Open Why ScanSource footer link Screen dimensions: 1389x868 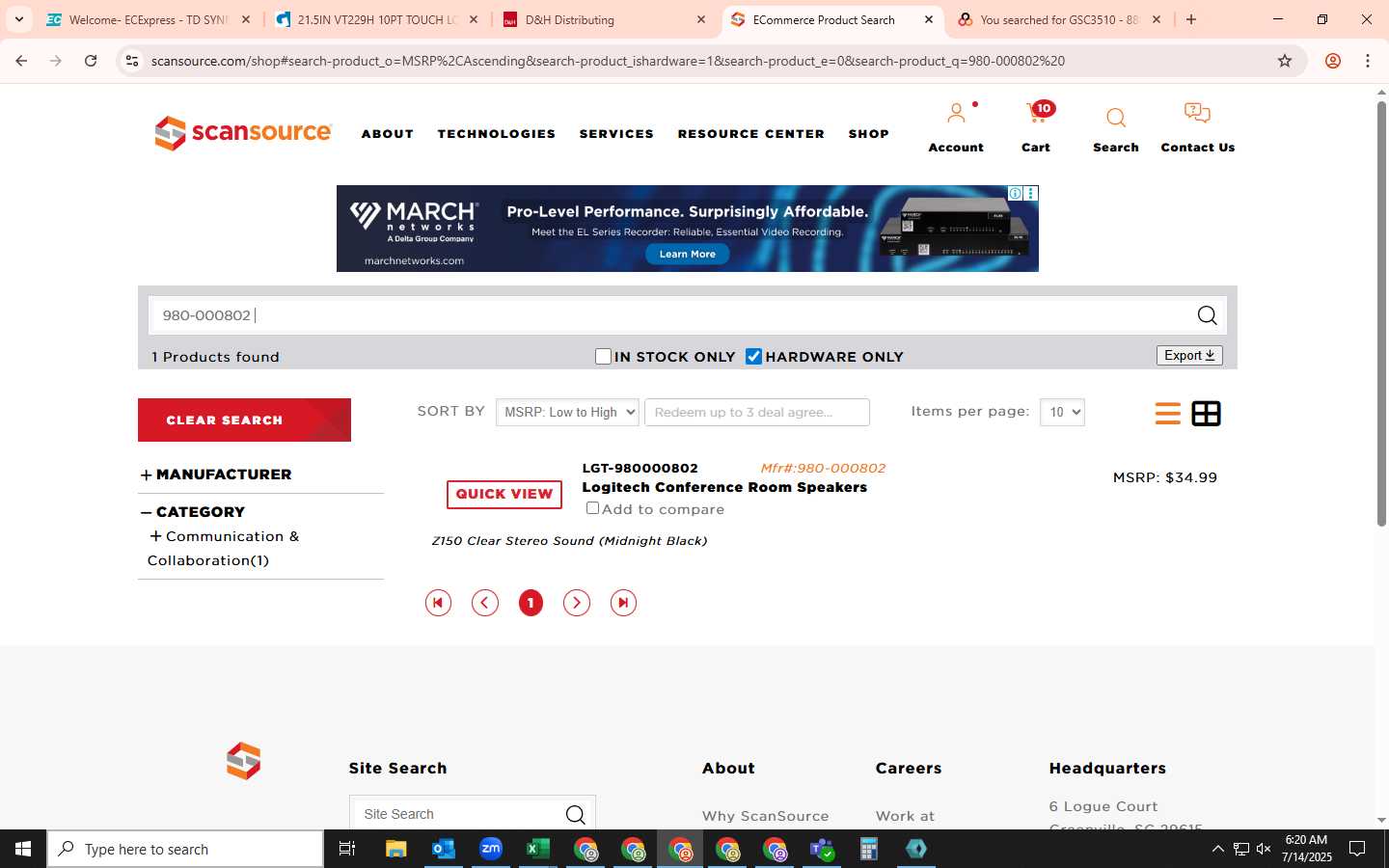click(x=766, y=816)
